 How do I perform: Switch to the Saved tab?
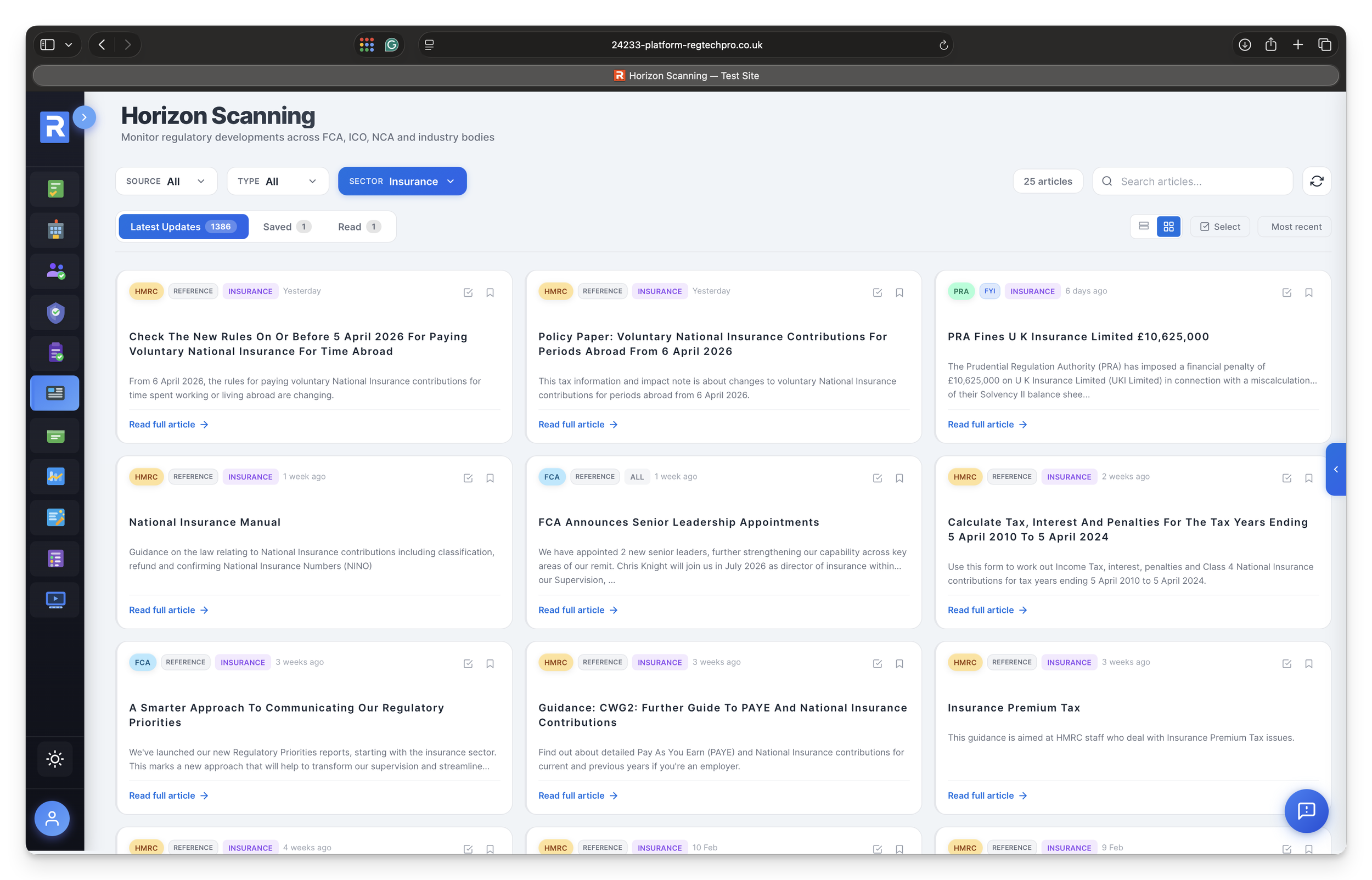(x=286, y=226)
